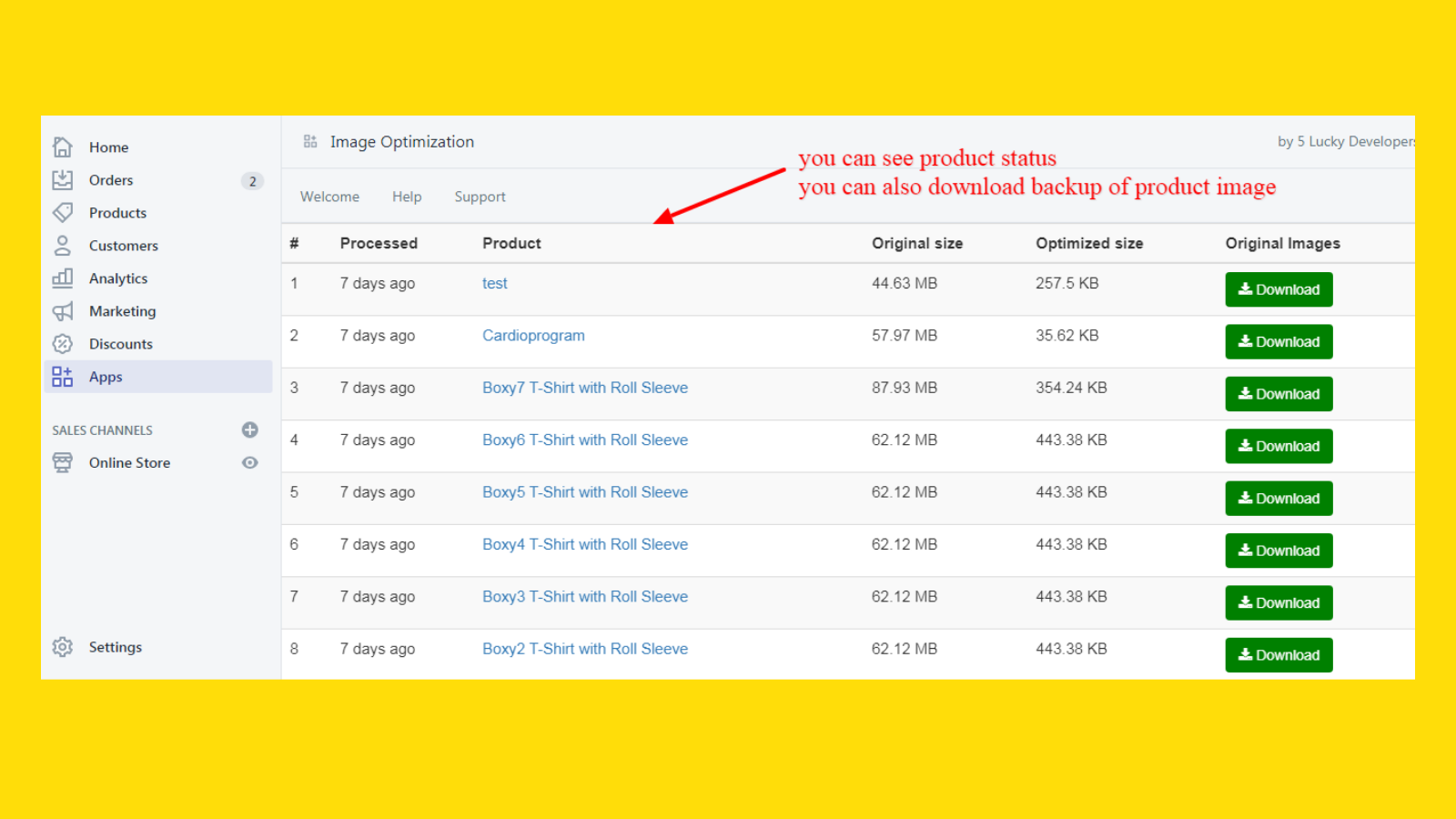Open the Orders notification badge showing 2
The image size is (1456, 819).
coord(251,180)
